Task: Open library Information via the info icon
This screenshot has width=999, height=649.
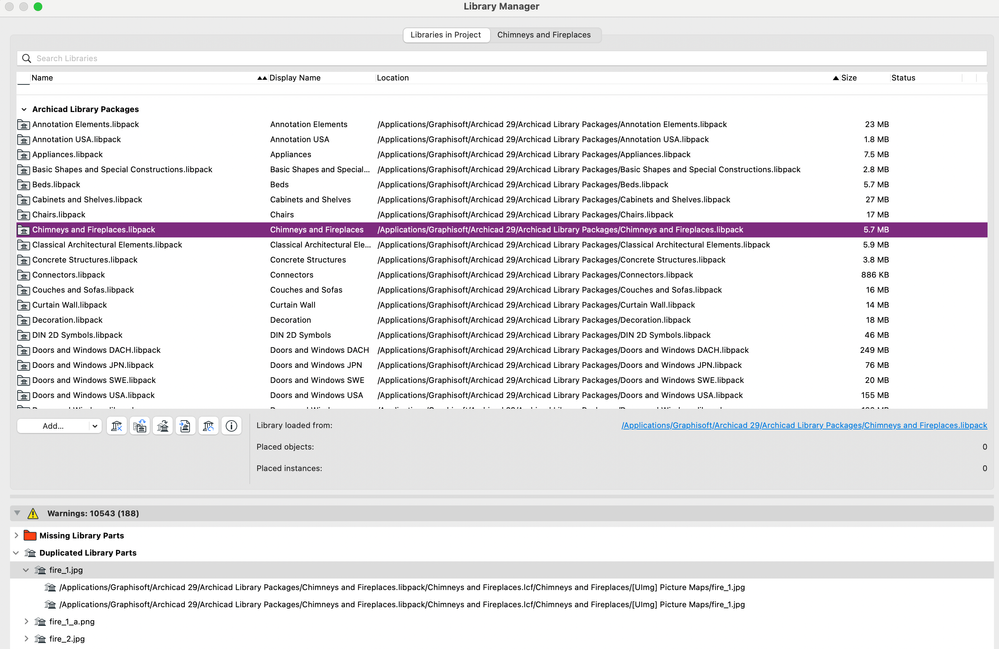Action: [231, 426]
